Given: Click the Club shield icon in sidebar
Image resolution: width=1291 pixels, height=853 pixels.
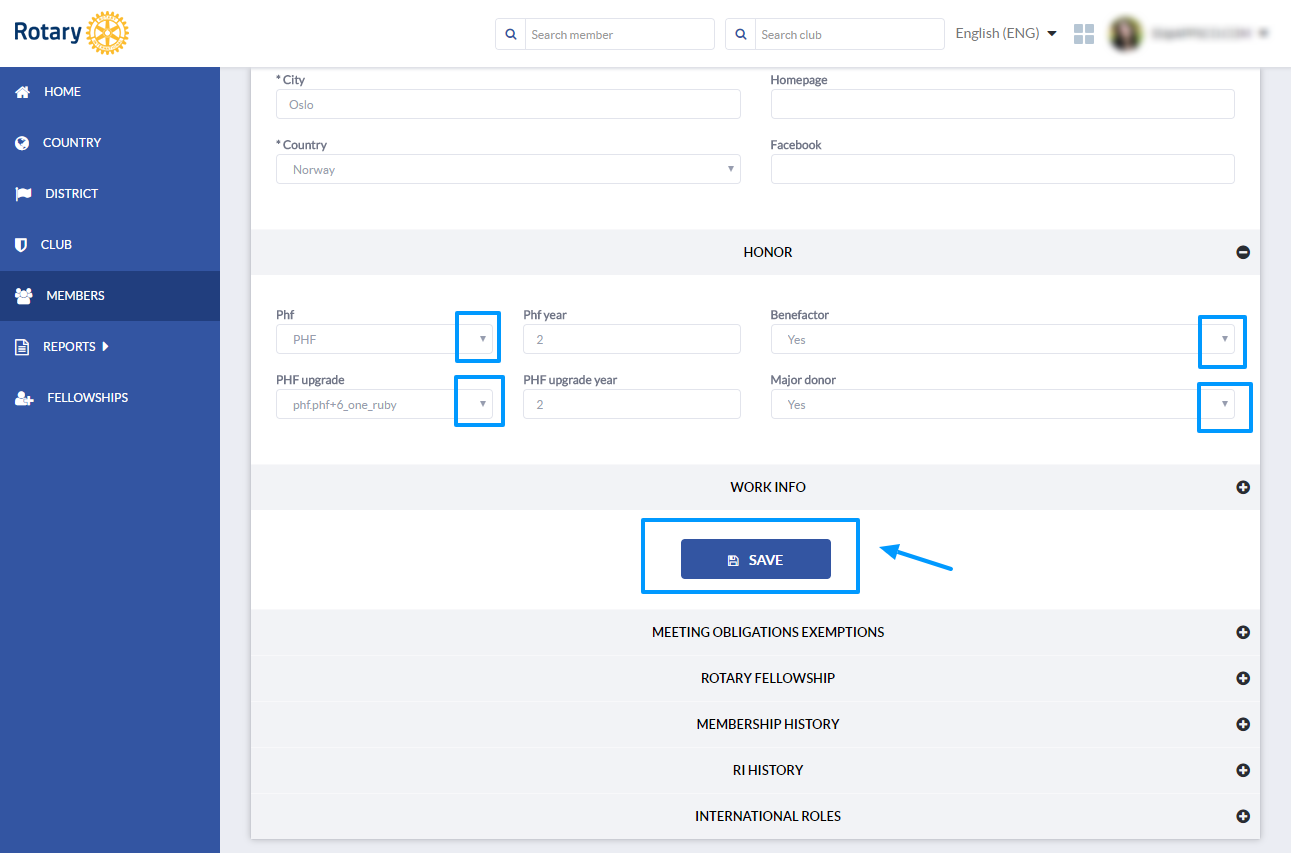Looking at the screenshot, I should tap(20, 245).
